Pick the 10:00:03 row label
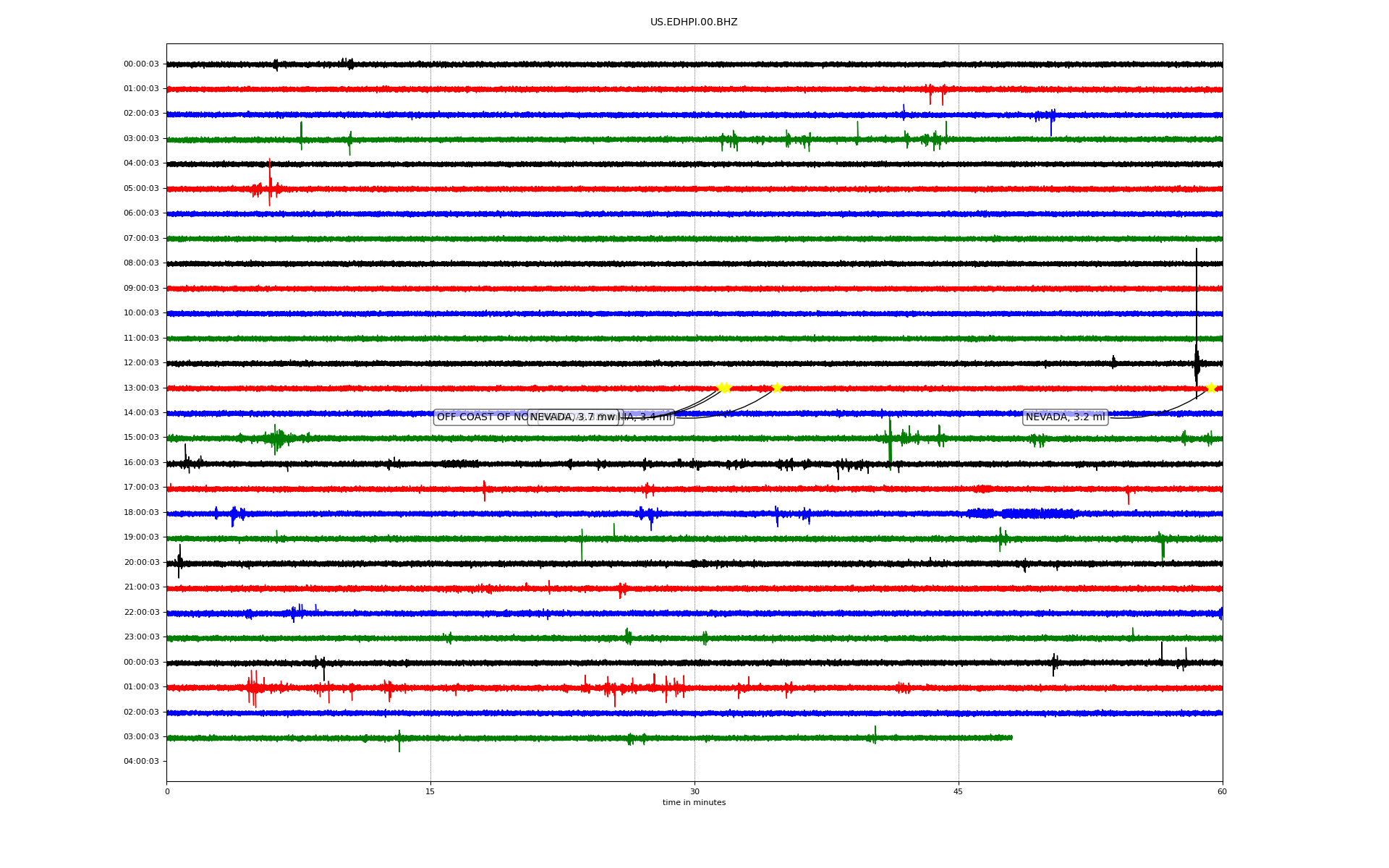The image size is (1389, 868). click(x=141, y=313)
